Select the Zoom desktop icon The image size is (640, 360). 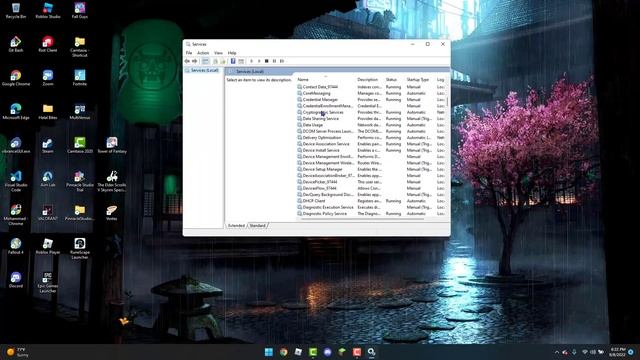(48, 78)
